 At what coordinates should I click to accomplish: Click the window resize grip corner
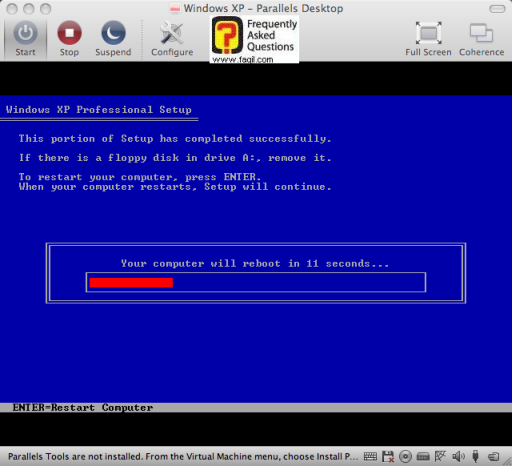click(x=507, y=461)
